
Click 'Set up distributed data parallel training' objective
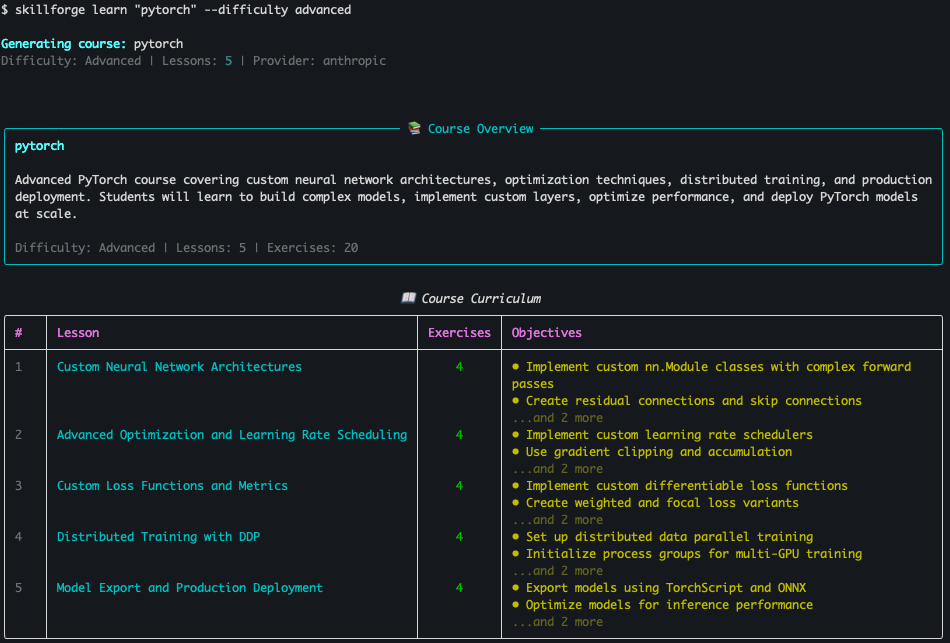coord(662,536)
